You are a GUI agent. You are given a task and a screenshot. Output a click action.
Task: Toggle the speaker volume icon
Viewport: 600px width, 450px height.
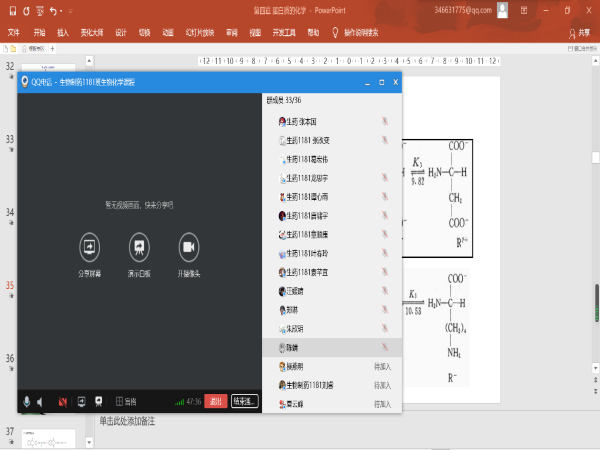41,402
